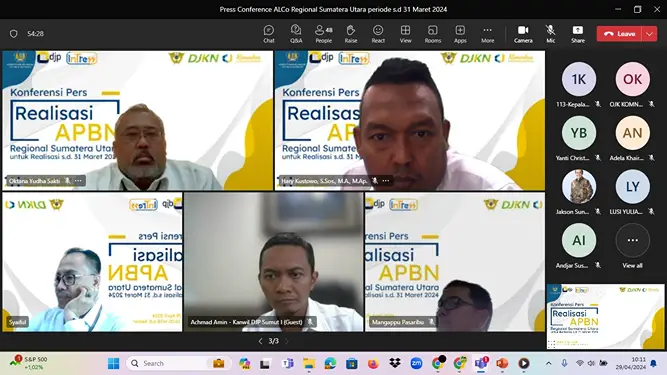The image size is (667, 375).
Task: Open the React emoji menu
Action: coord(378,34)
